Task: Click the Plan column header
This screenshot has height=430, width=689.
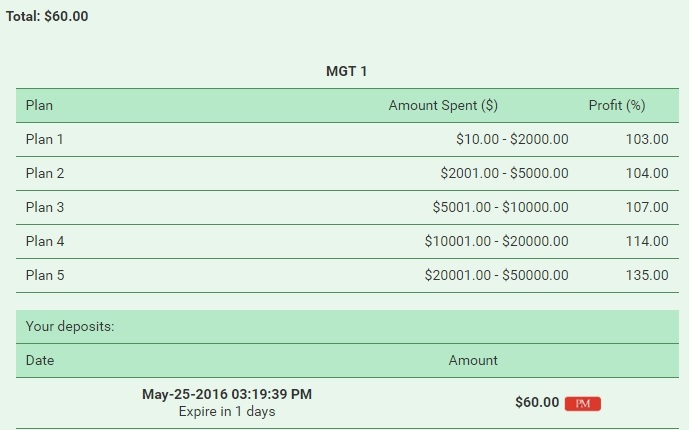Action: point(39,105)
